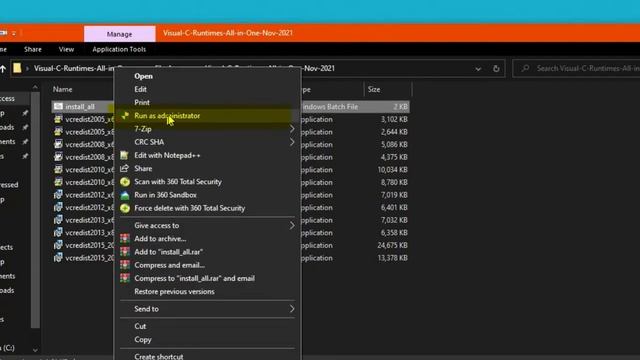Click the breadcrumb chevron before folder name

(x=27, y=69)
